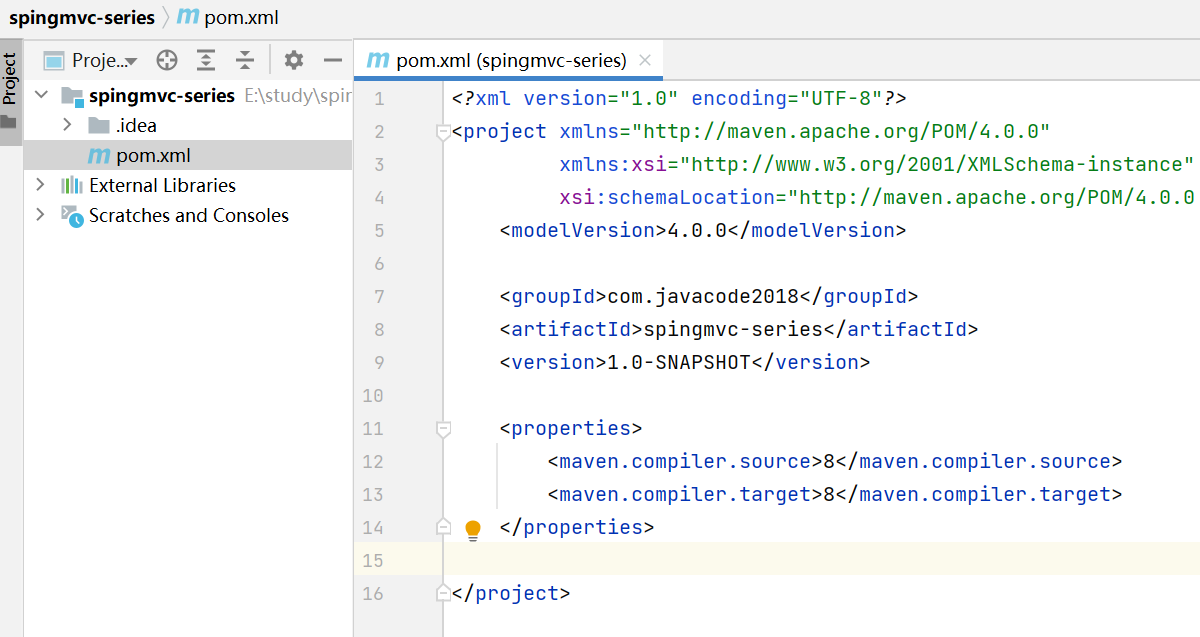This screenshot has height=637, width=1200.
Task: Place cursor on empty line 15
Action: (x=820, y=560)
